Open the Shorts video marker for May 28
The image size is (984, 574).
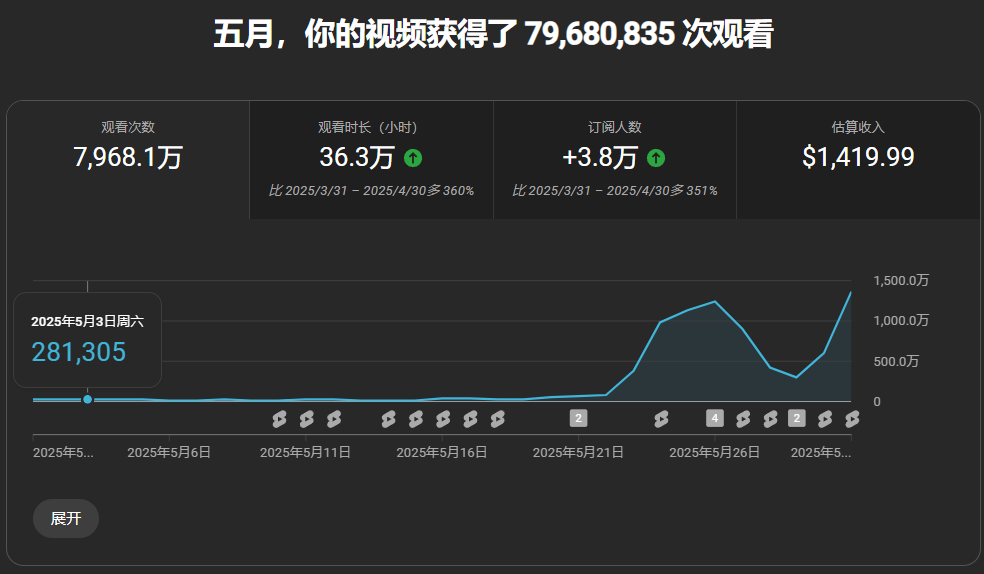point(770,418)
